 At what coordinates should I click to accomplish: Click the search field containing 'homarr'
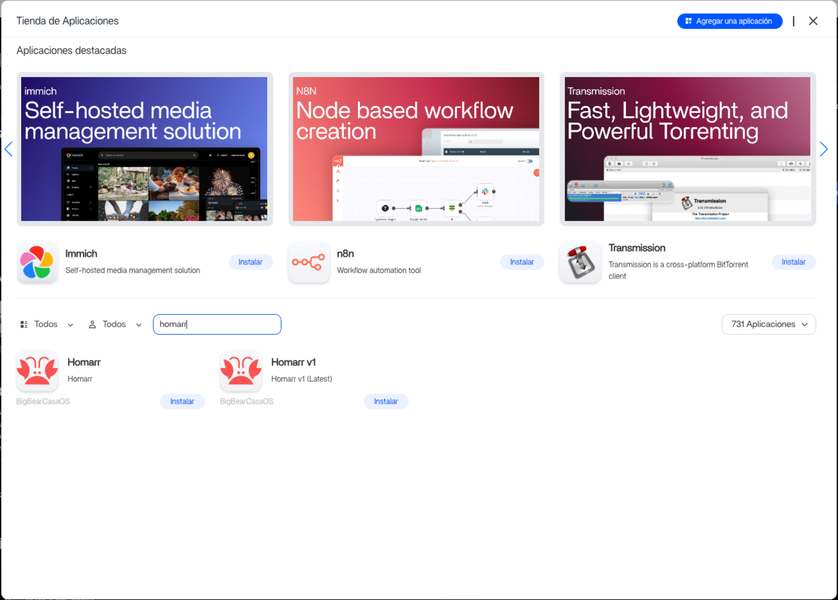[x=217, y=325]
